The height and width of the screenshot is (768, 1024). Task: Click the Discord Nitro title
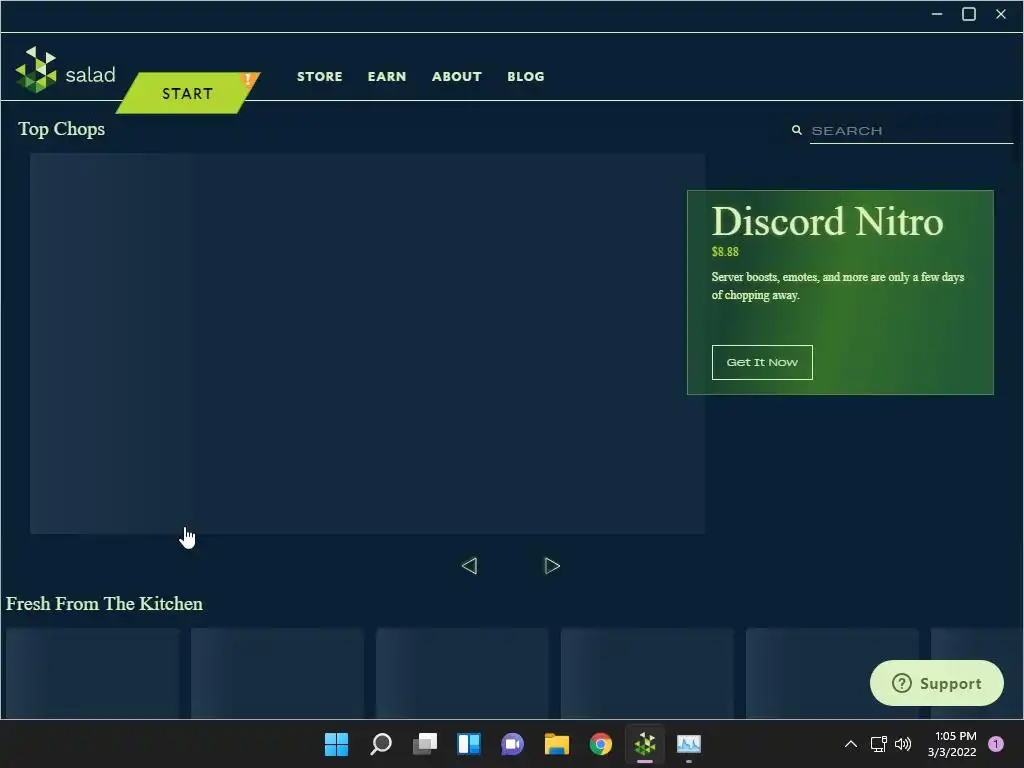[x=827, y=221]
